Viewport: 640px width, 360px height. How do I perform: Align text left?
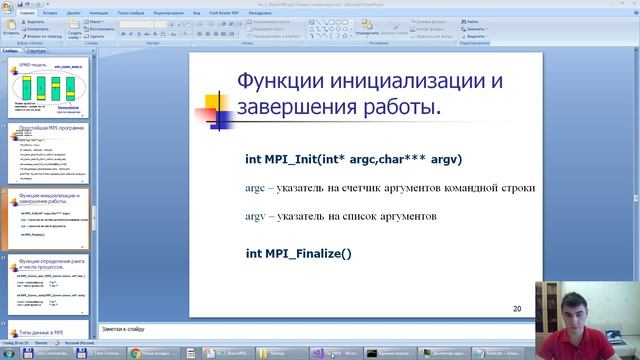(200, 34)
